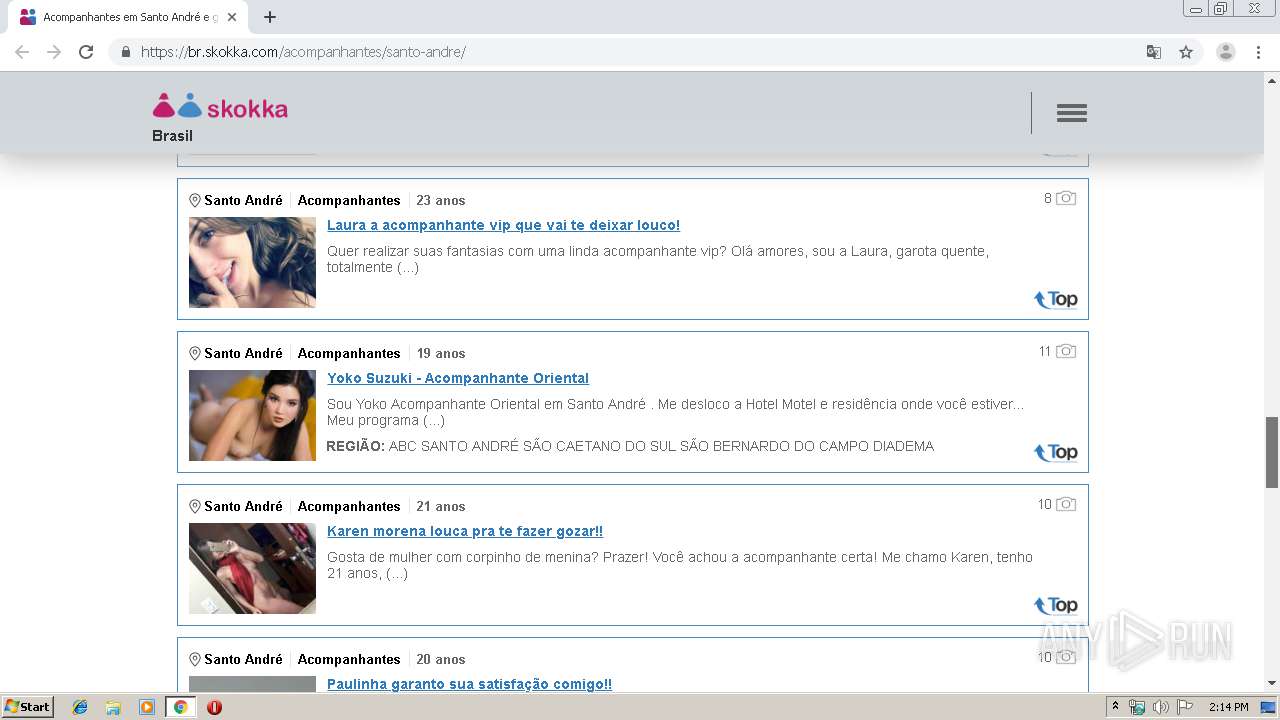Open the Laura acompanhante vip listing link
This screenshot has height=720, width=1280.
point(503,225)
